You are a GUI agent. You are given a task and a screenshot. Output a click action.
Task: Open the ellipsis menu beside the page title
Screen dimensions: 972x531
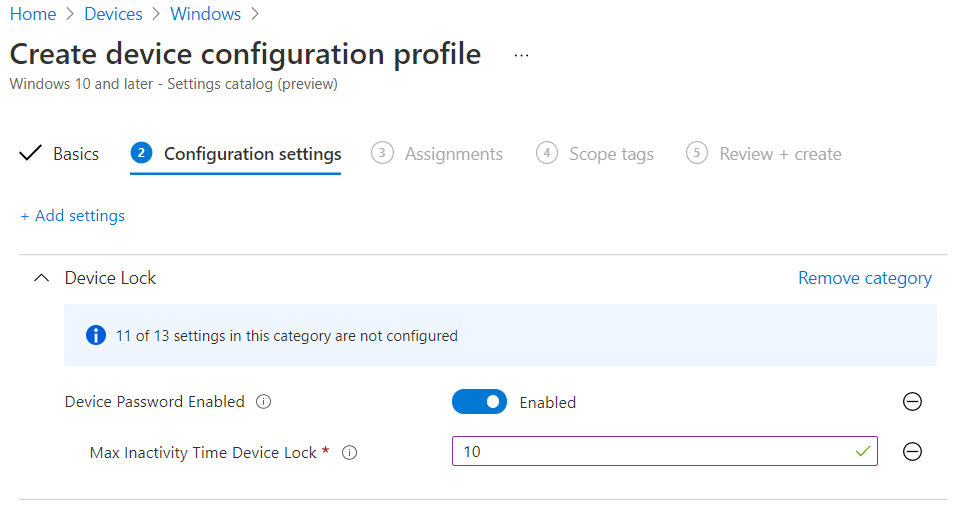pos(521,56)
